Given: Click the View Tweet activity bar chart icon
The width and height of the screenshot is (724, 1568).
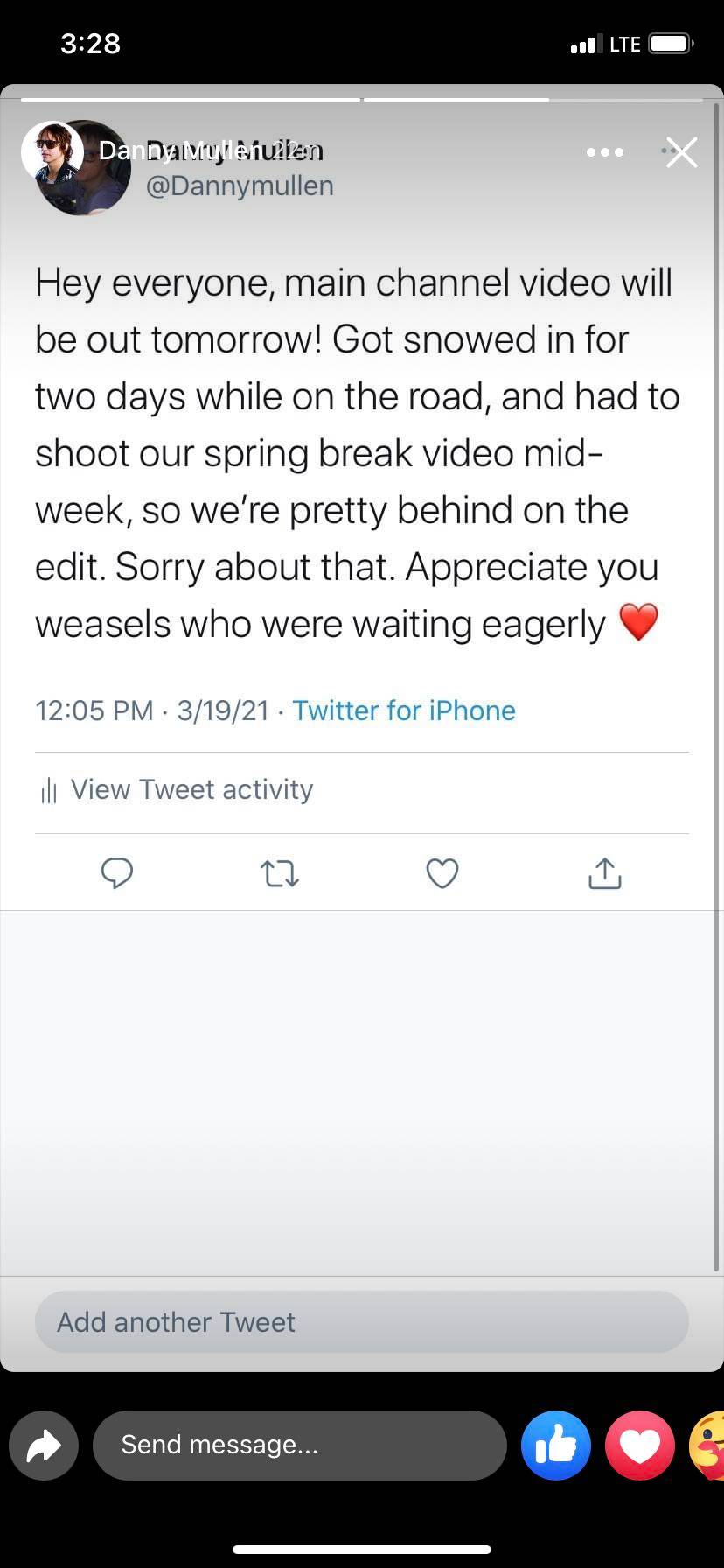Looking at the screenshot, I should (x=47, y=789).
